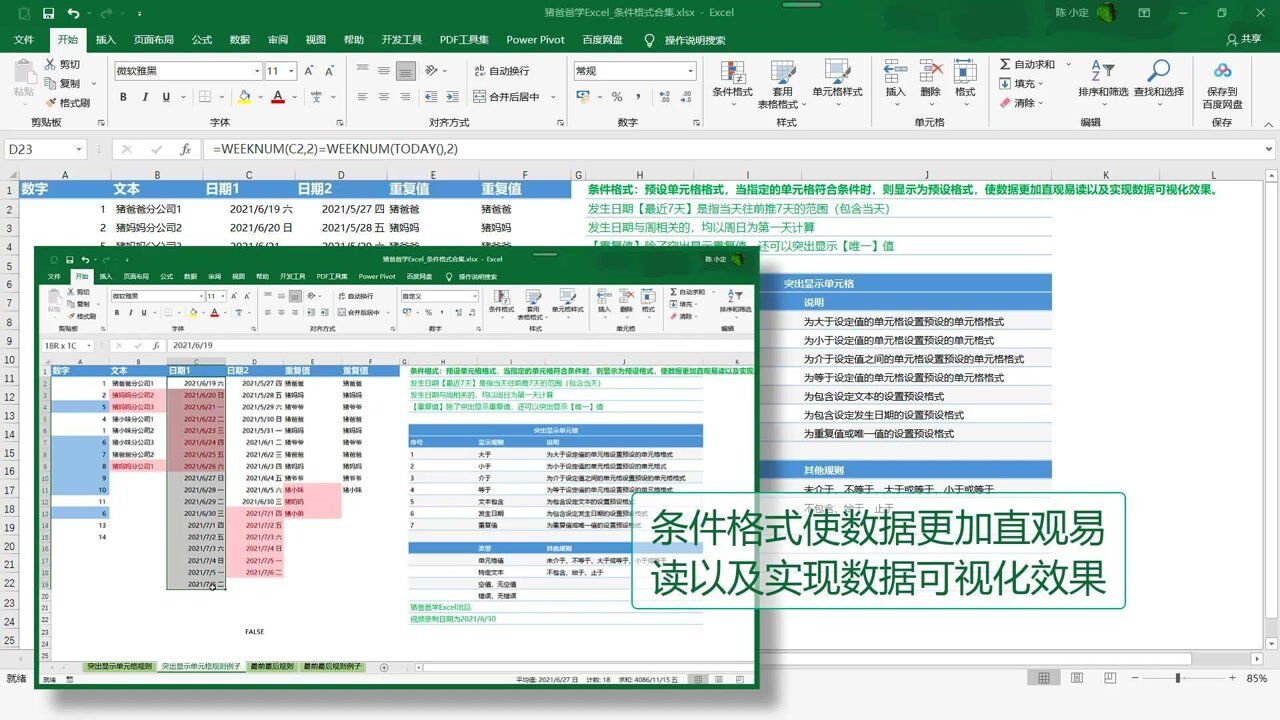1280x720 pixels.
Task: Apply percent style with the % icon
Action: pos(617,97)
